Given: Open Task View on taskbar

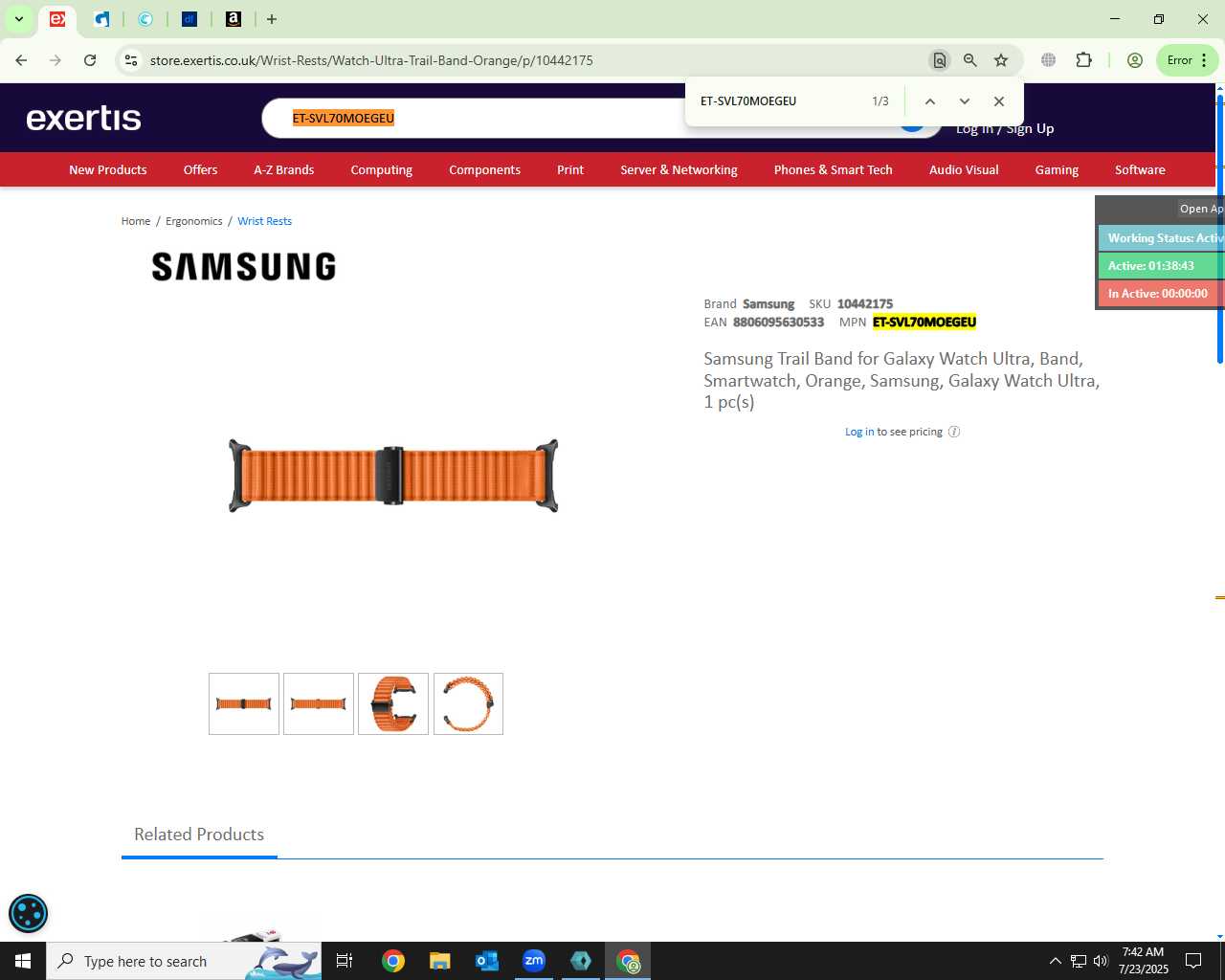Looking at the screenshot, I should [x=345, y=961].
